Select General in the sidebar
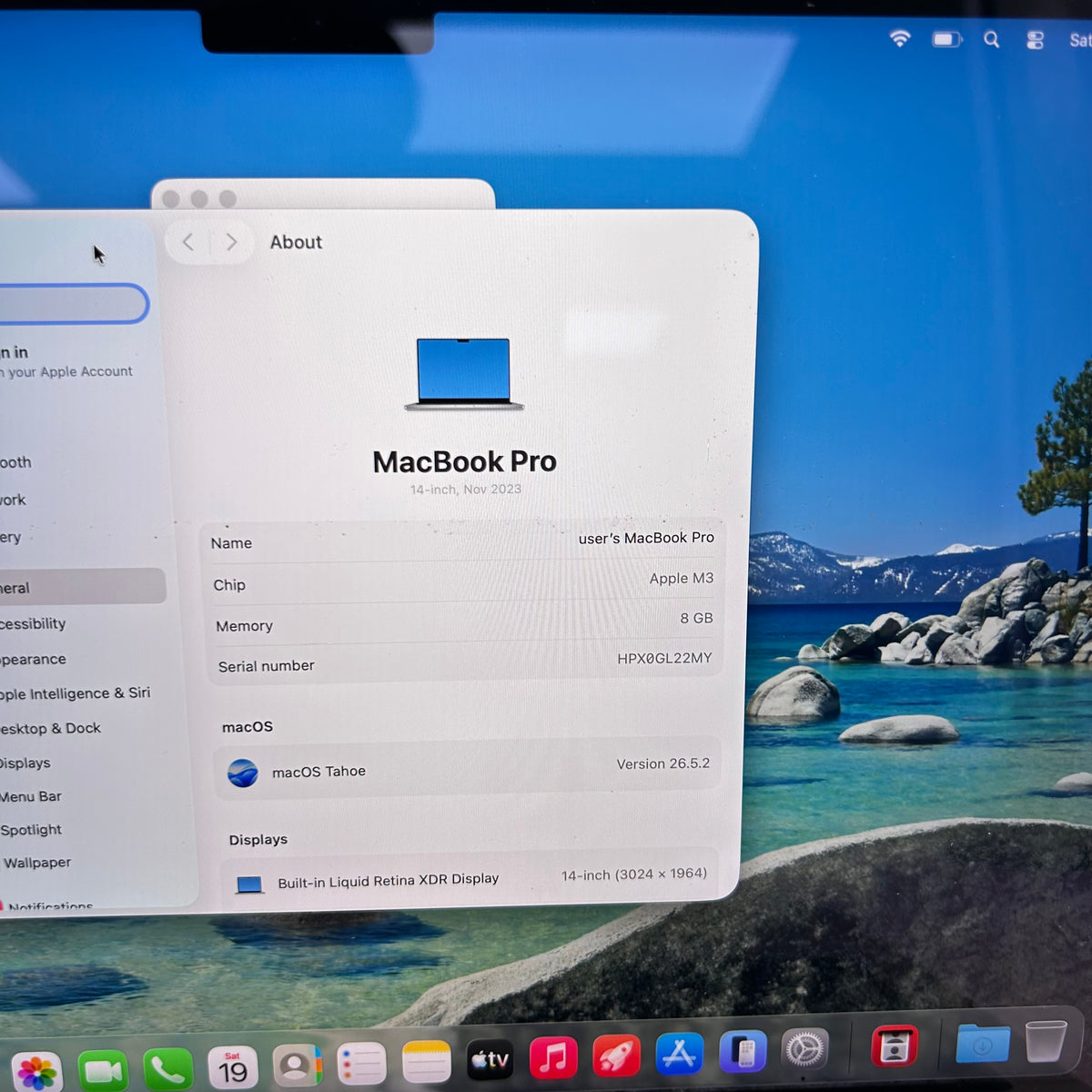The image size is (1092, 1092). coord(82,587)
